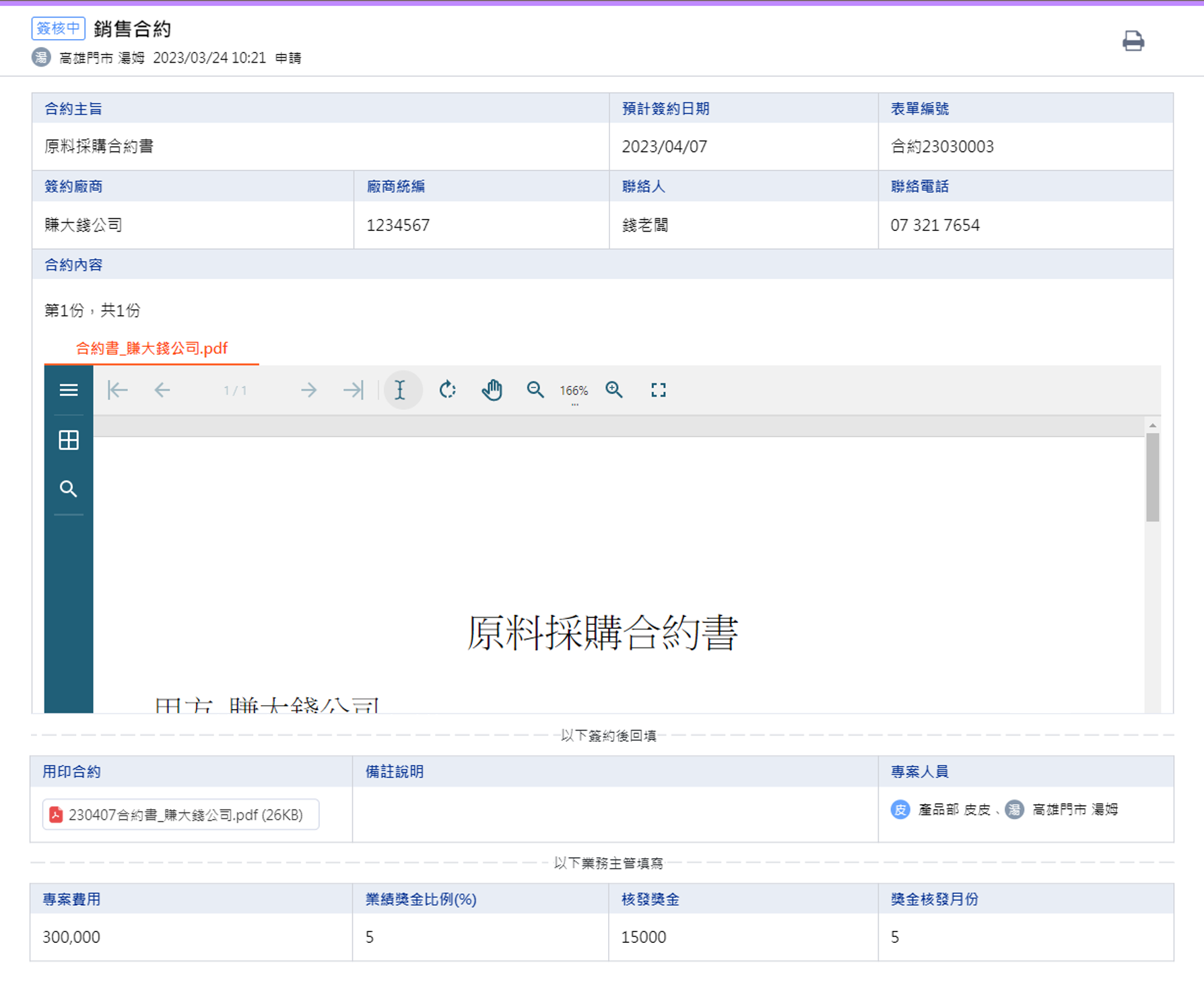Zoom out the PDF document
Image resolution: width=1204 pixels, height=982 pixels.
click(535, 390)
